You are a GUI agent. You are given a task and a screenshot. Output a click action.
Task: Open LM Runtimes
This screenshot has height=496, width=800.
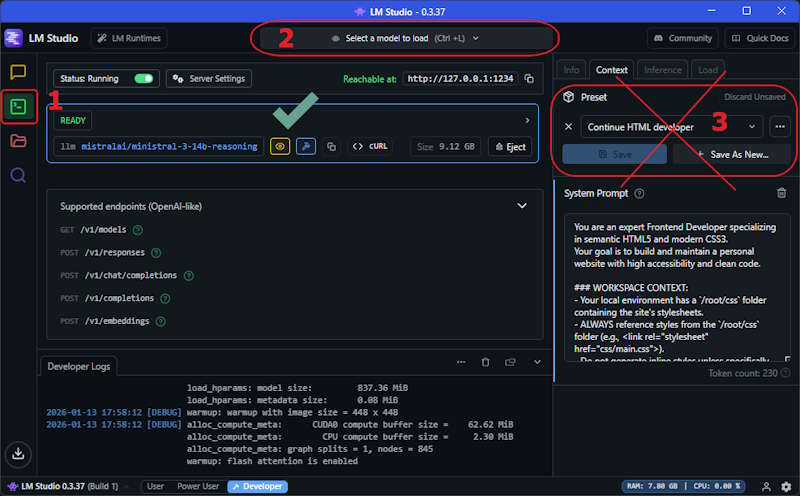(129, 38)
